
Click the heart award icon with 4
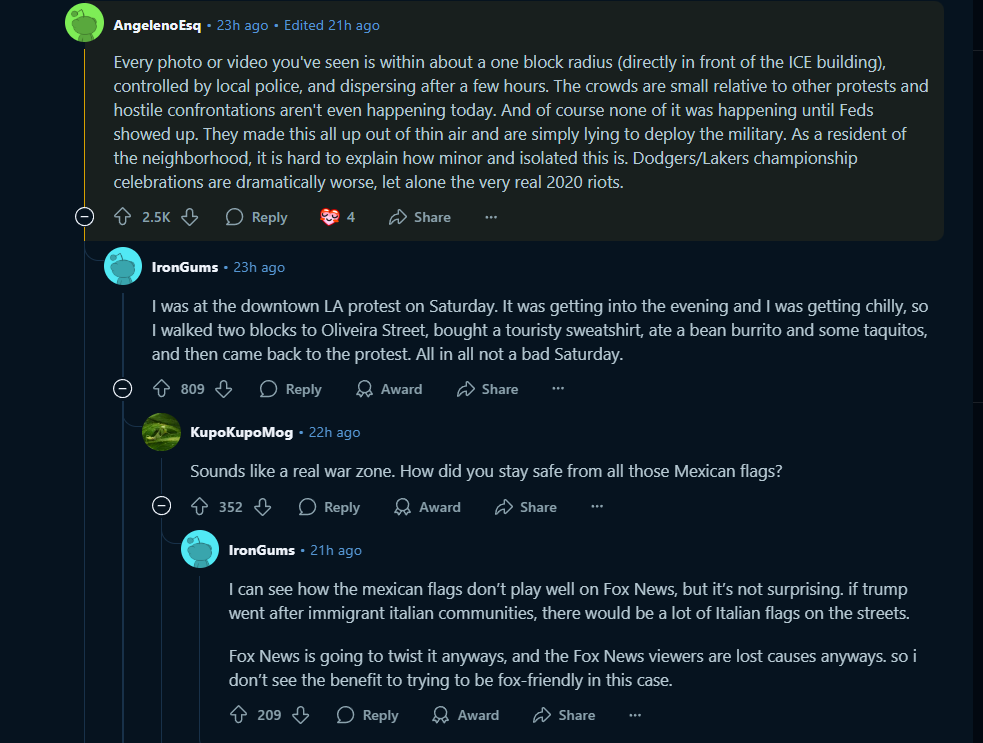click(330, 217)
